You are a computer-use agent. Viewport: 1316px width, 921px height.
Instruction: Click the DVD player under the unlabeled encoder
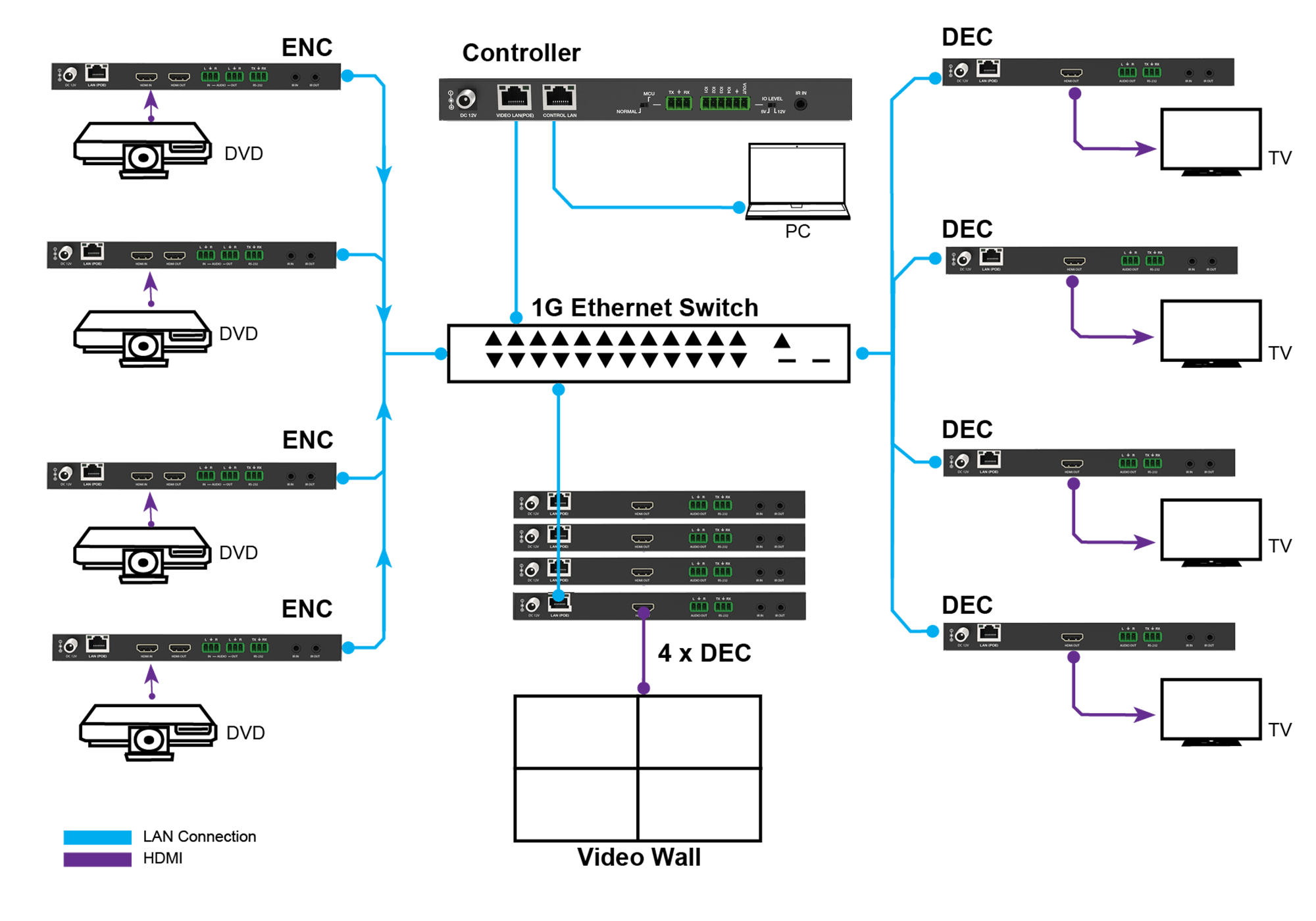coord(143,338)
